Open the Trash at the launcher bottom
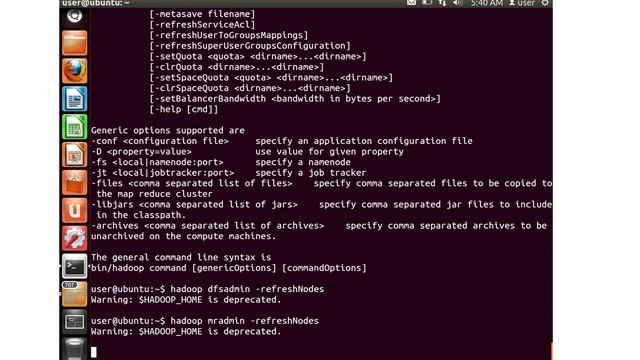Screen dimensions: 640x360 (x=74, y=349)
